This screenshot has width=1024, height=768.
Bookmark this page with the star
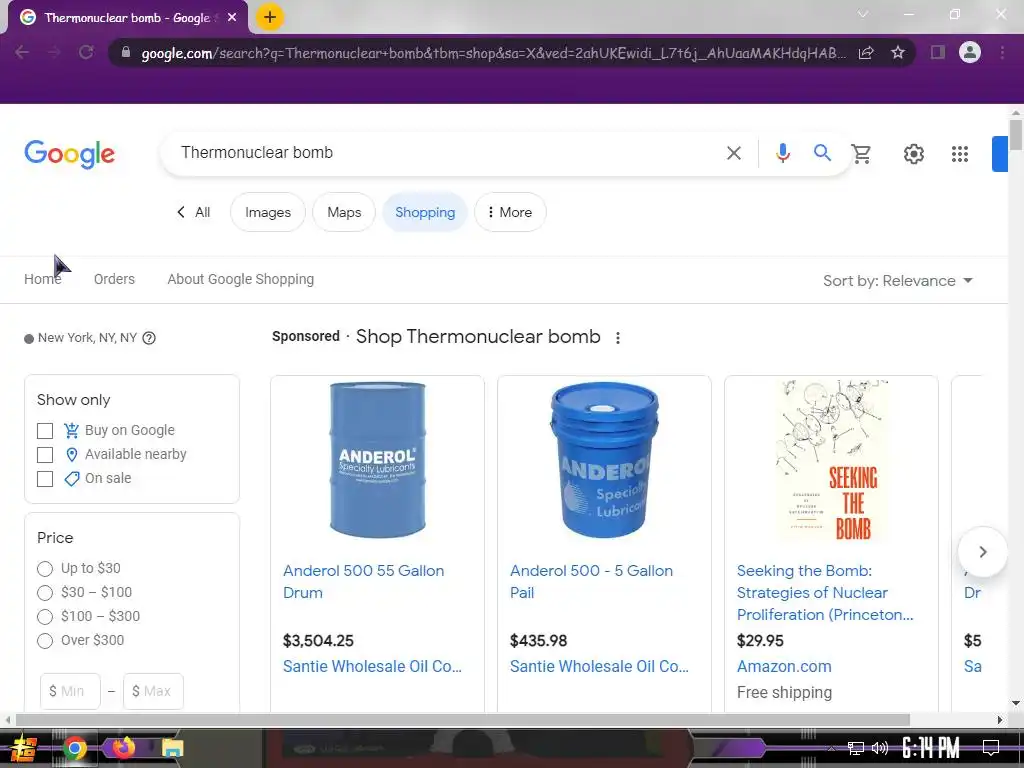coord(898,53)
